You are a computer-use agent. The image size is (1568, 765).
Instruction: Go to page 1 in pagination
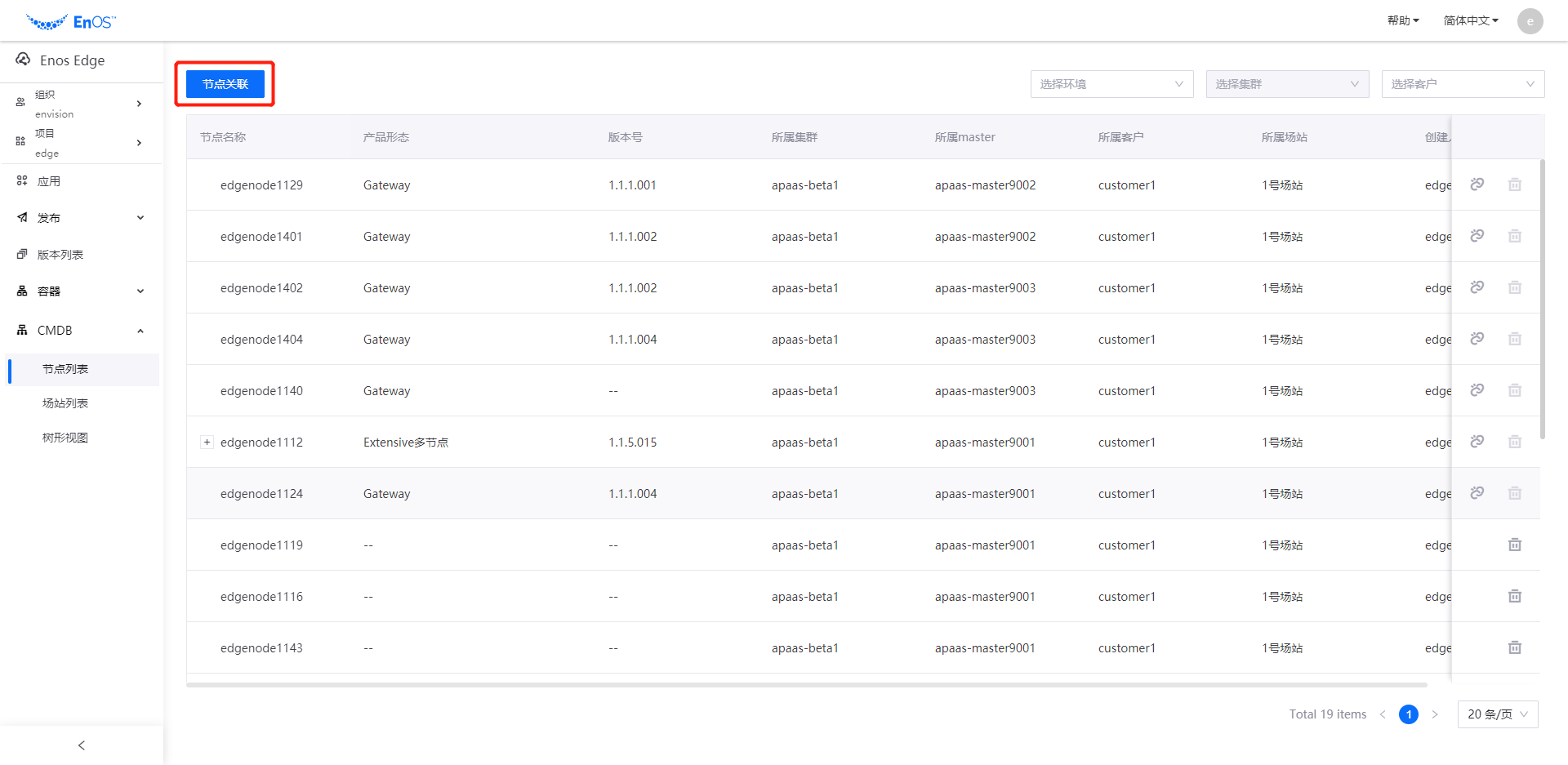[x=1408, y=714]
